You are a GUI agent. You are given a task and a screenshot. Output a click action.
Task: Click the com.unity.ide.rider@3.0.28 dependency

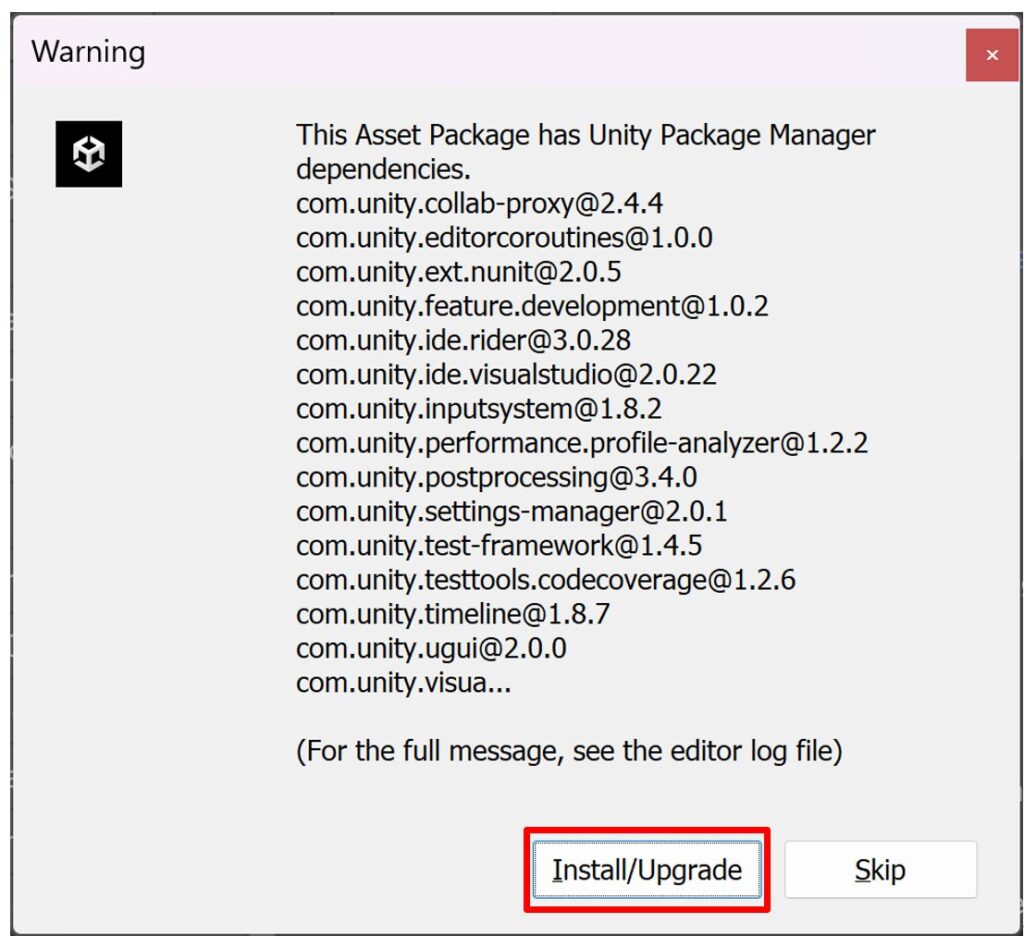pos(463,340)
